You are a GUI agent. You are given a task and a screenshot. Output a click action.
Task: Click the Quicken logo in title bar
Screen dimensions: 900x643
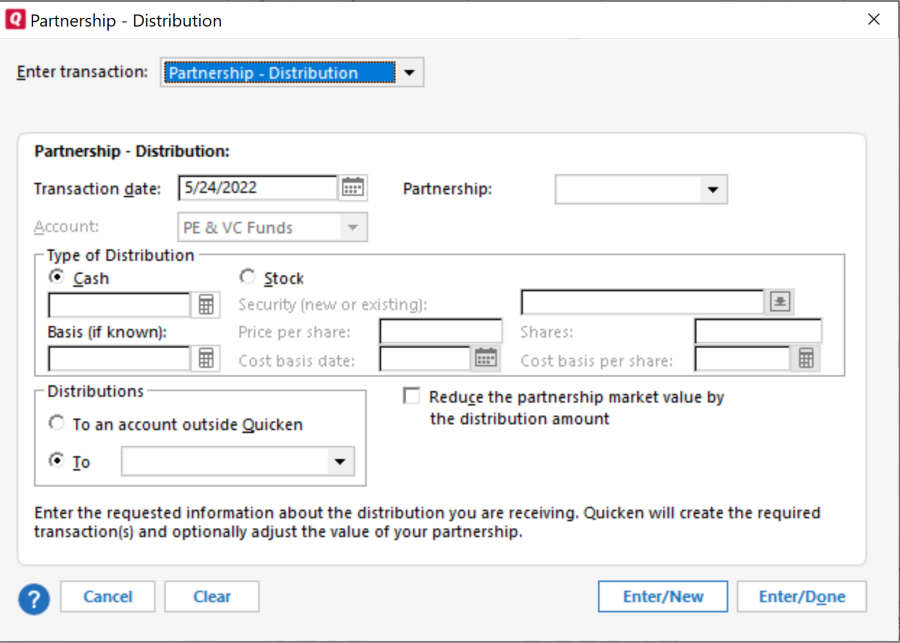point(16,20)
